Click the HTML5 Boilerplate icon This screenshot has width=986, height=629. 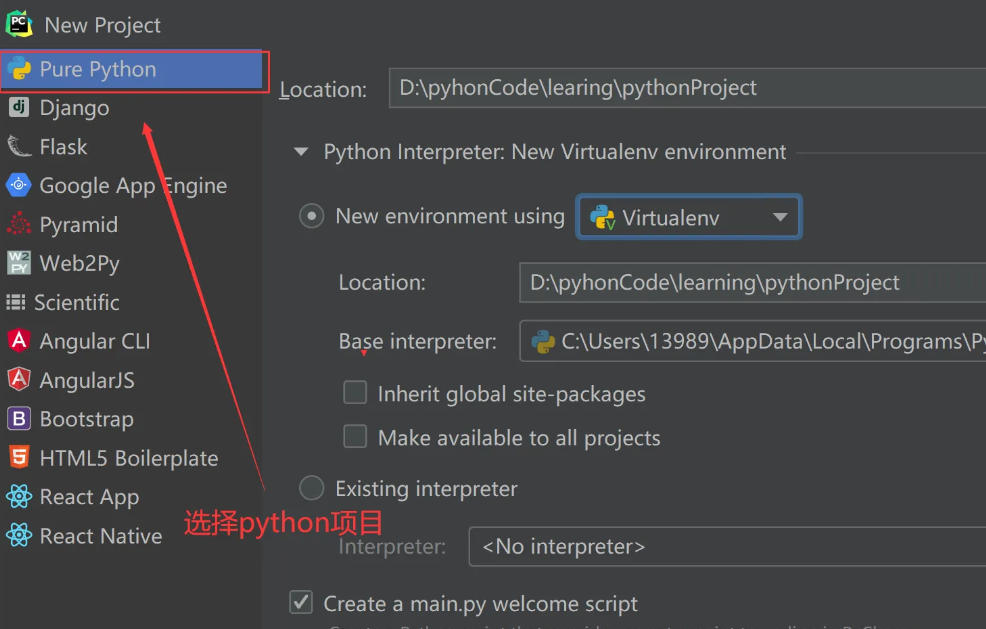coord(18,457)
